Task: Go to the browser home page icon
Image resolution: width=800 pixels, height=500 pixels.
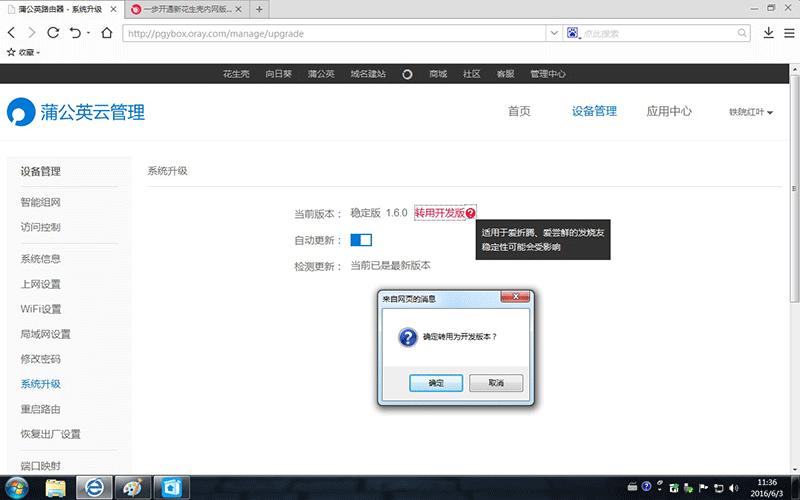Action: click(107, 33)
